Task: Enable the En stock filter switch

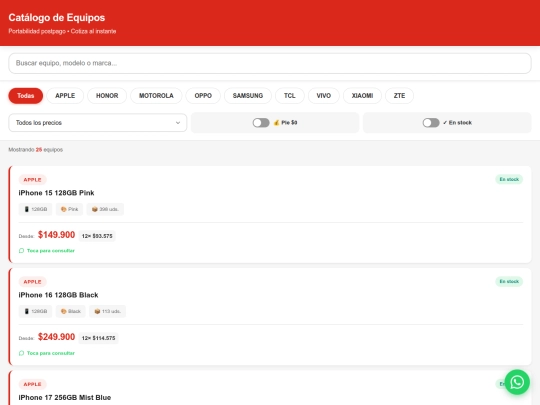Action: (431, 123)
